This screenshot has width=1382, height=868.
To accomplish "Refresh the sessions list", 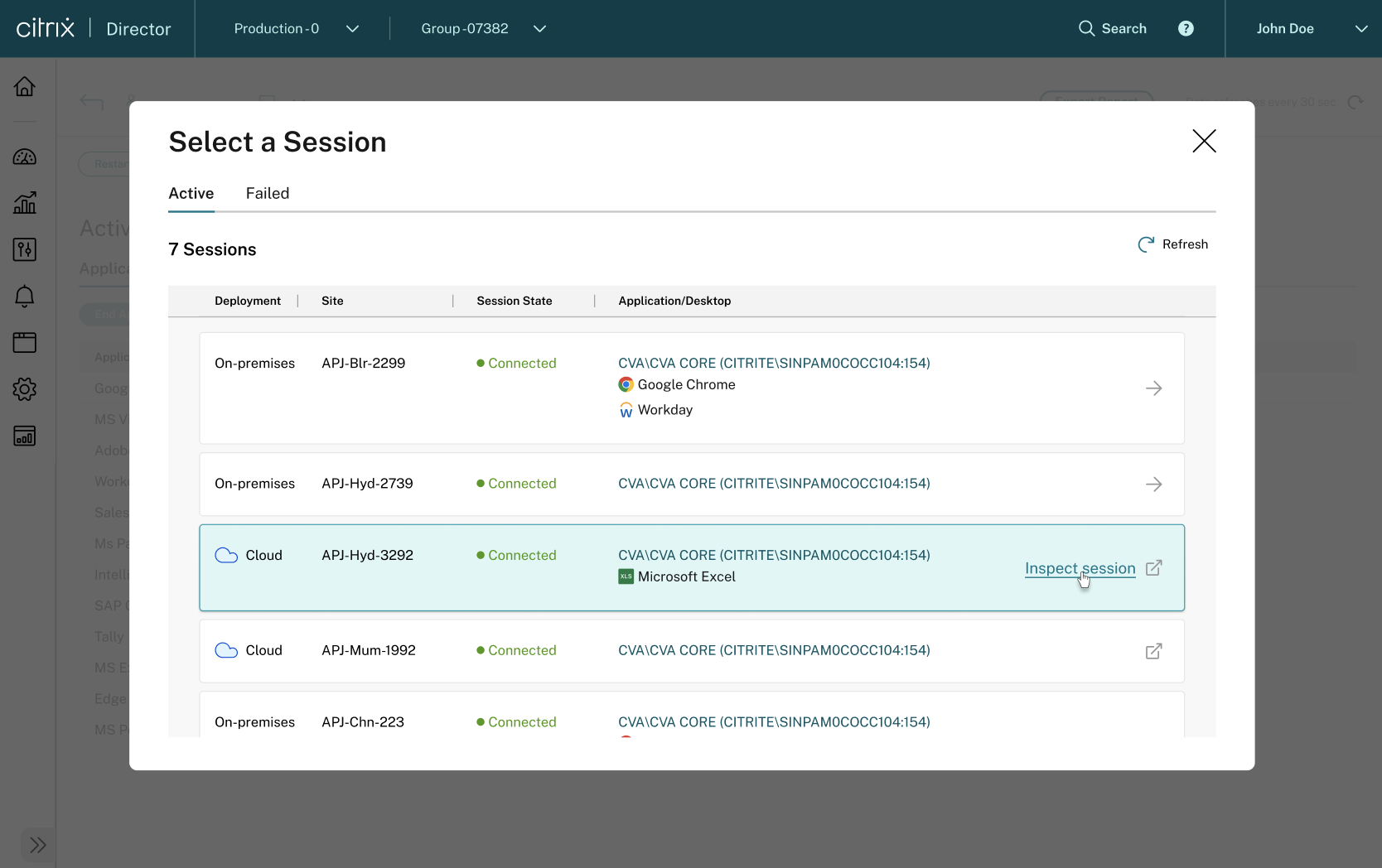I will 1173,244.
